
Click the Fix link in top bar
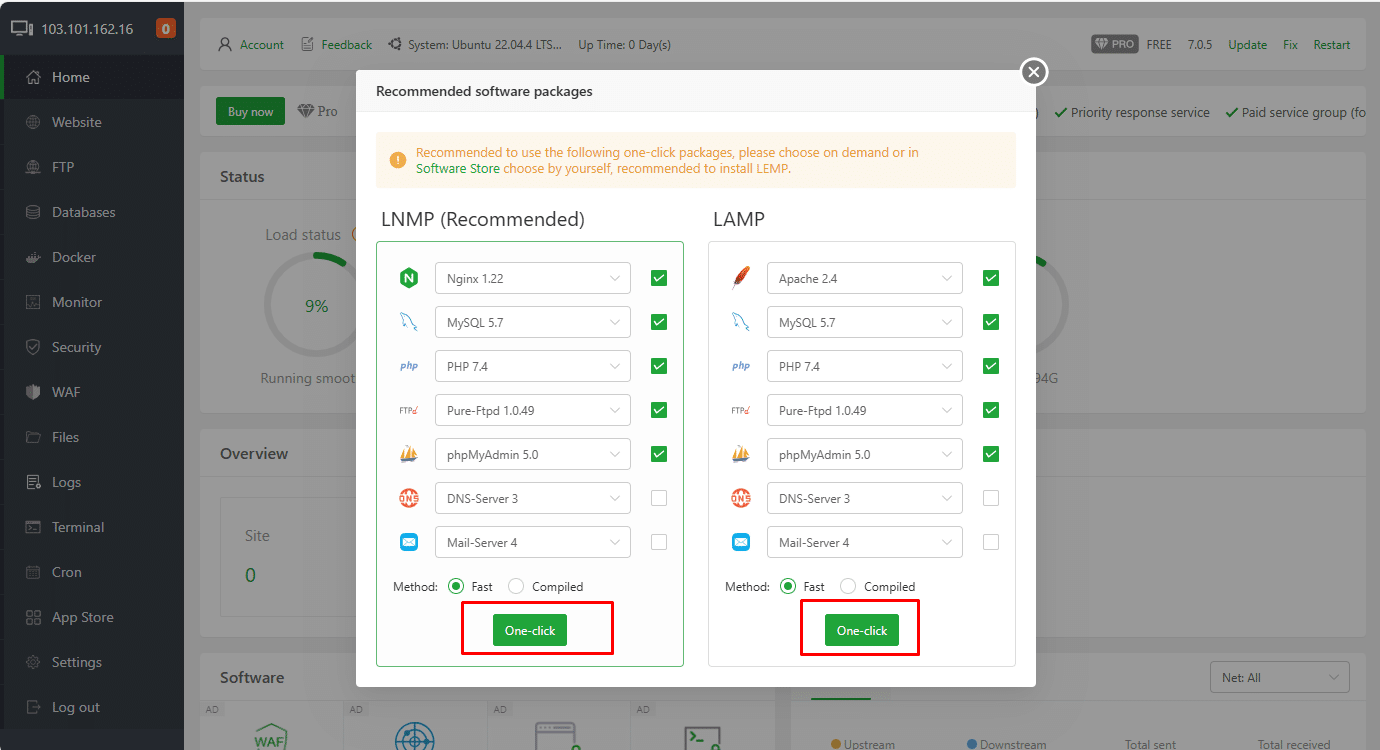1290,45
